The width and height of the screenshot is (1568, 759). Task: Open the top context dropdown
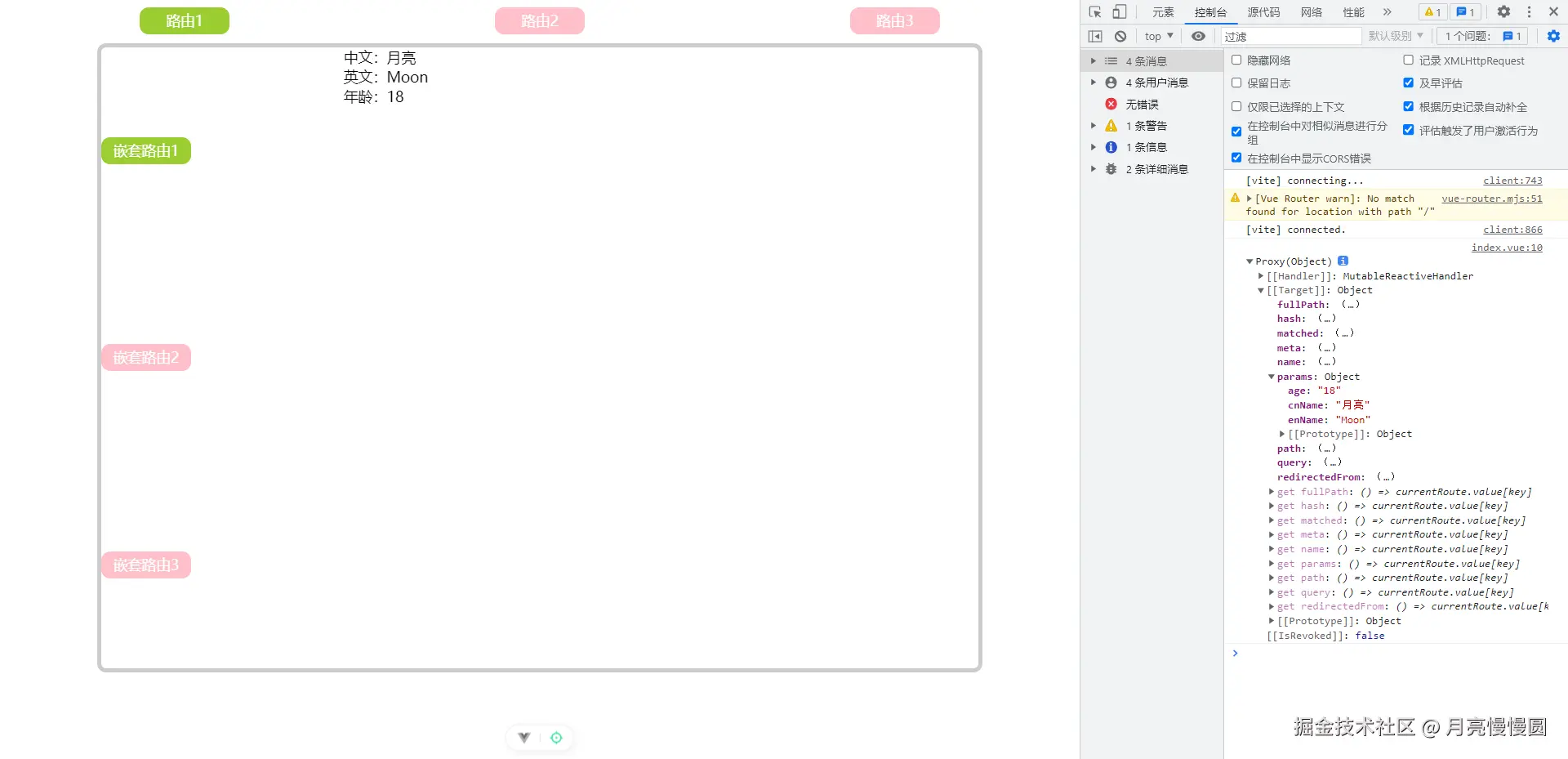coord(1159,36)
